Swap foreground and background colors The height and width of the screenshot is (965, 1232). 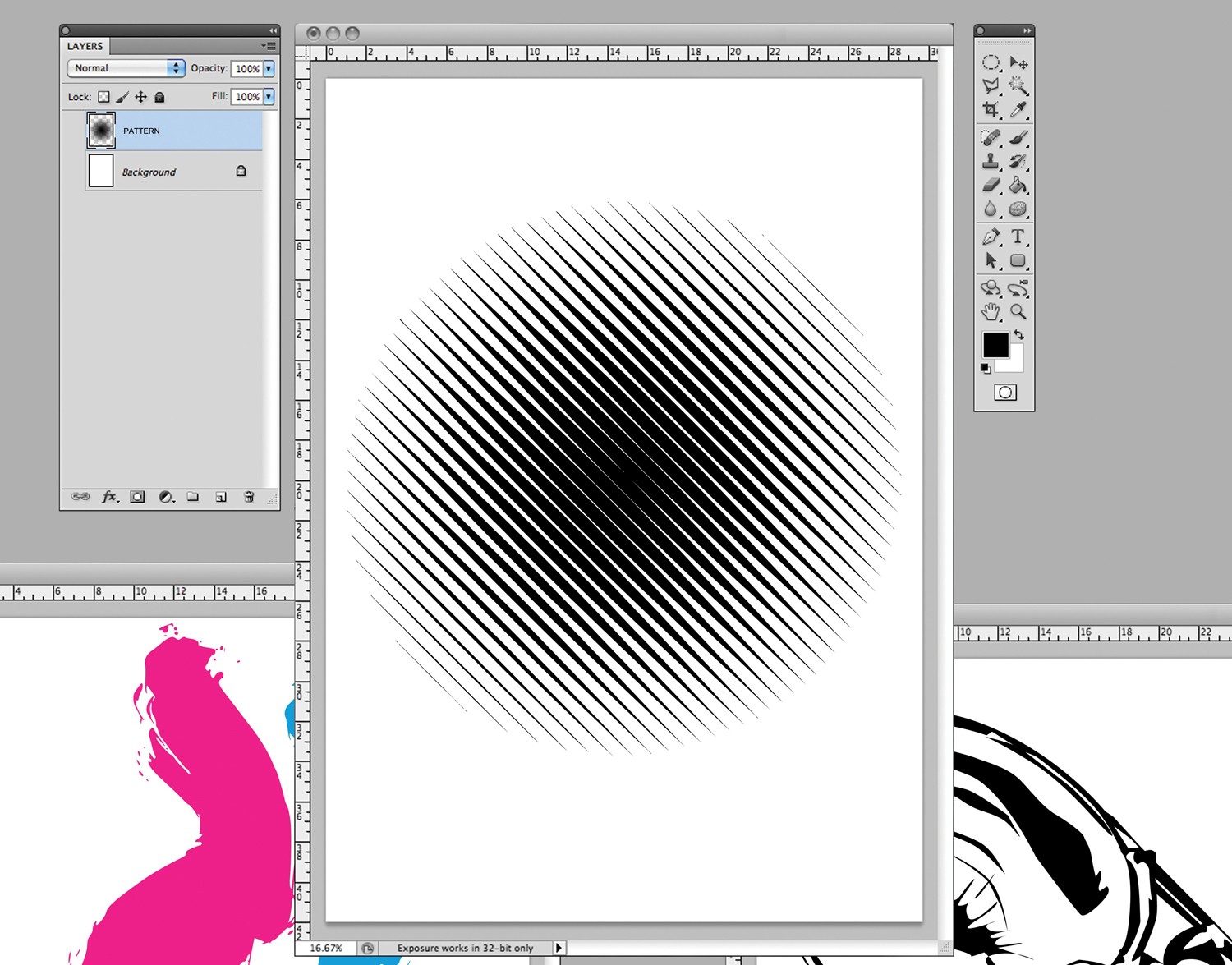click(x=1019, y=335)
